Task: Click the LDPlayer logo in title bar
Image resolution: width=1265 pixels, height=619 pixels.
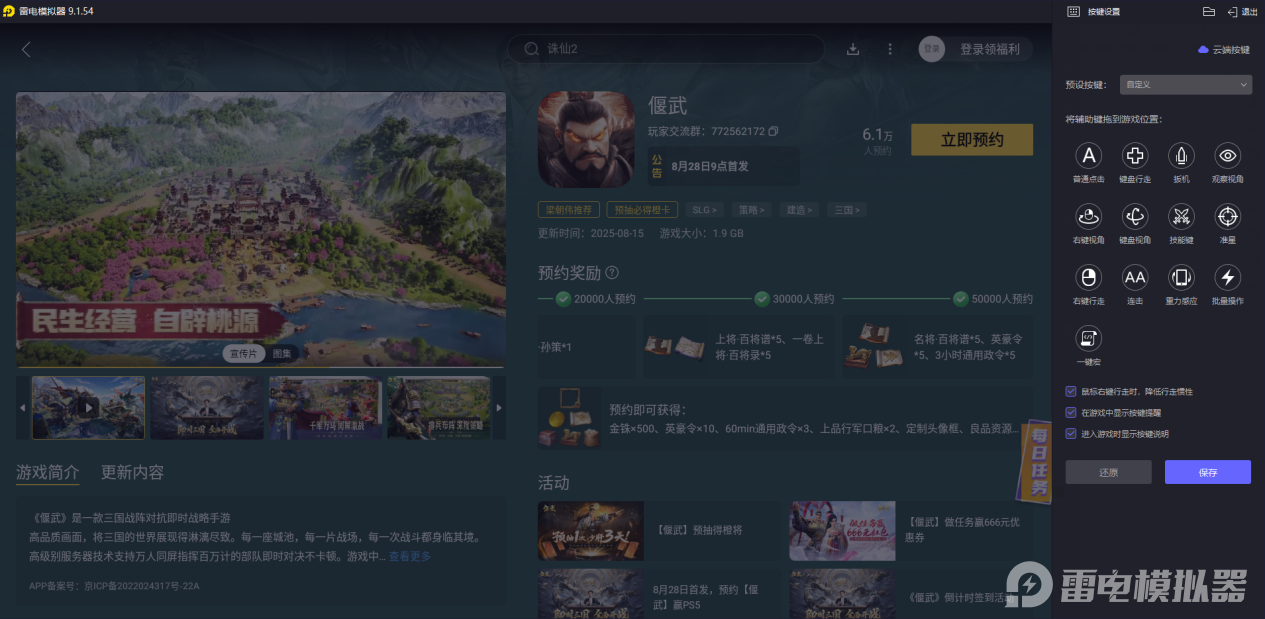Action: (9, 11)
